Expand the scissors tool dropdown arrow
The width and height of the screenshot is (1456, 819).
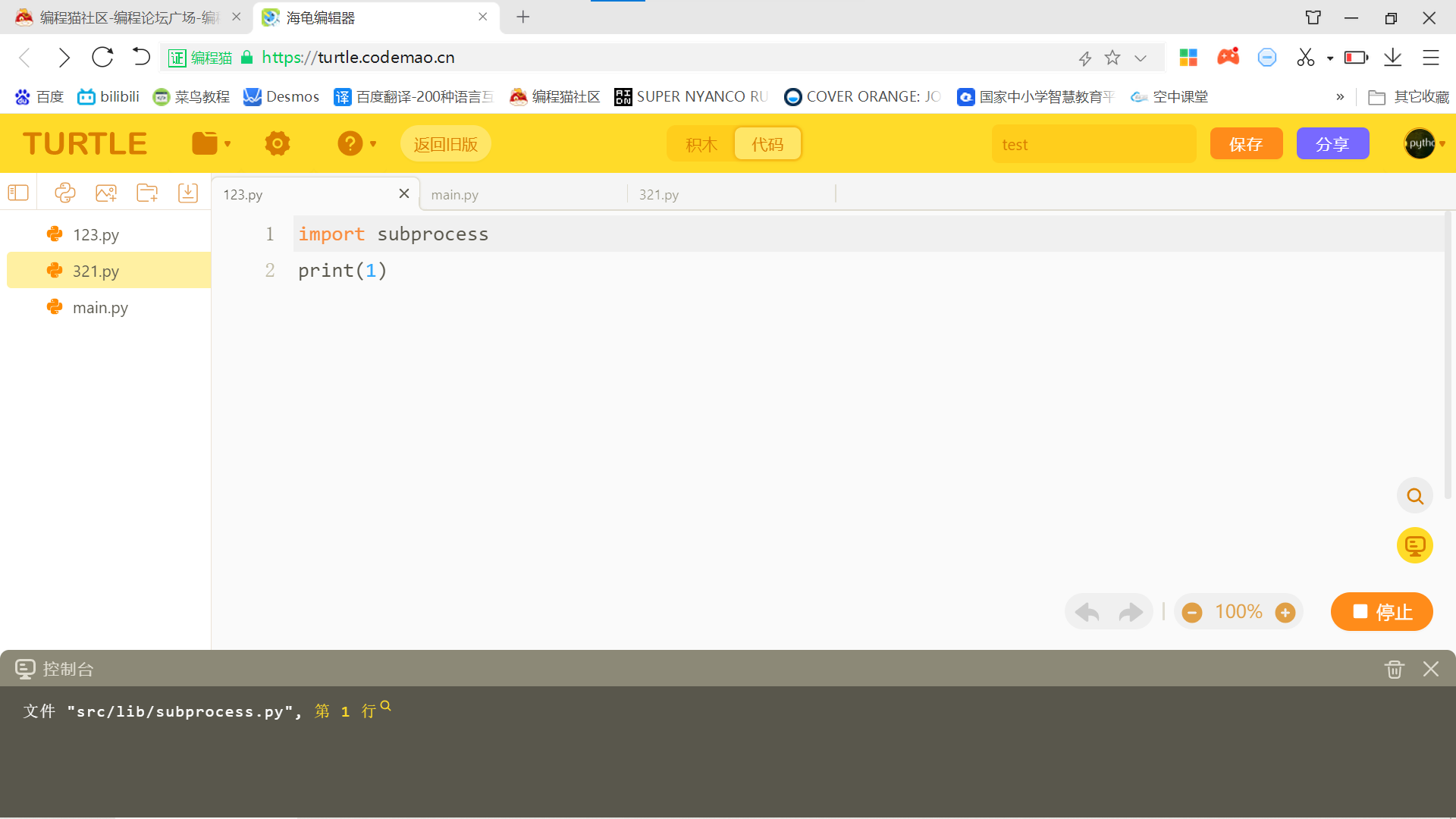point(1330,58)
